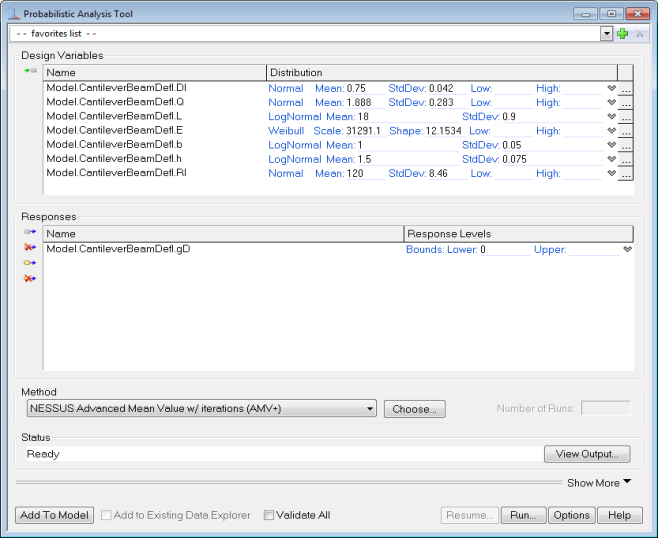Click ellipsis button for CantileverBeamDefl.RI row
The height and width of the screenshot is (538, 658).
coord(626,174)
